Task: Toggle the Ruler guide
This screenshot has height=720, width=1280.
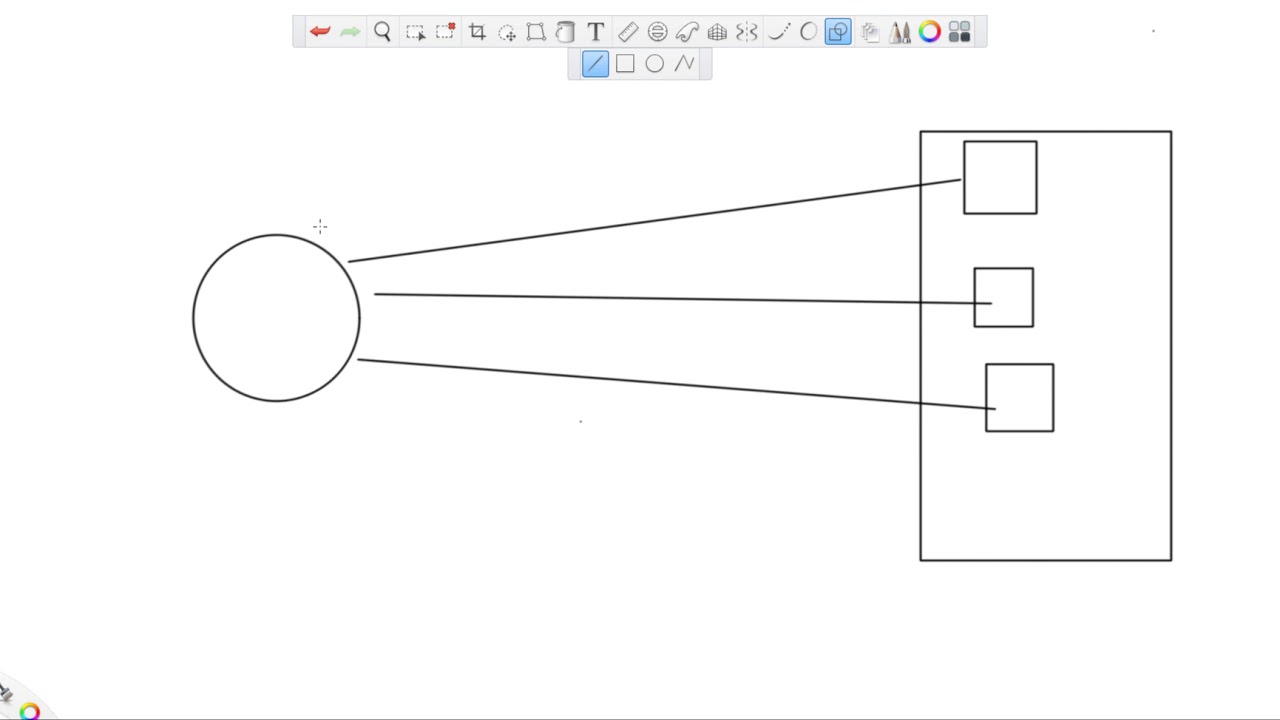Action: (x=628, y=32)
